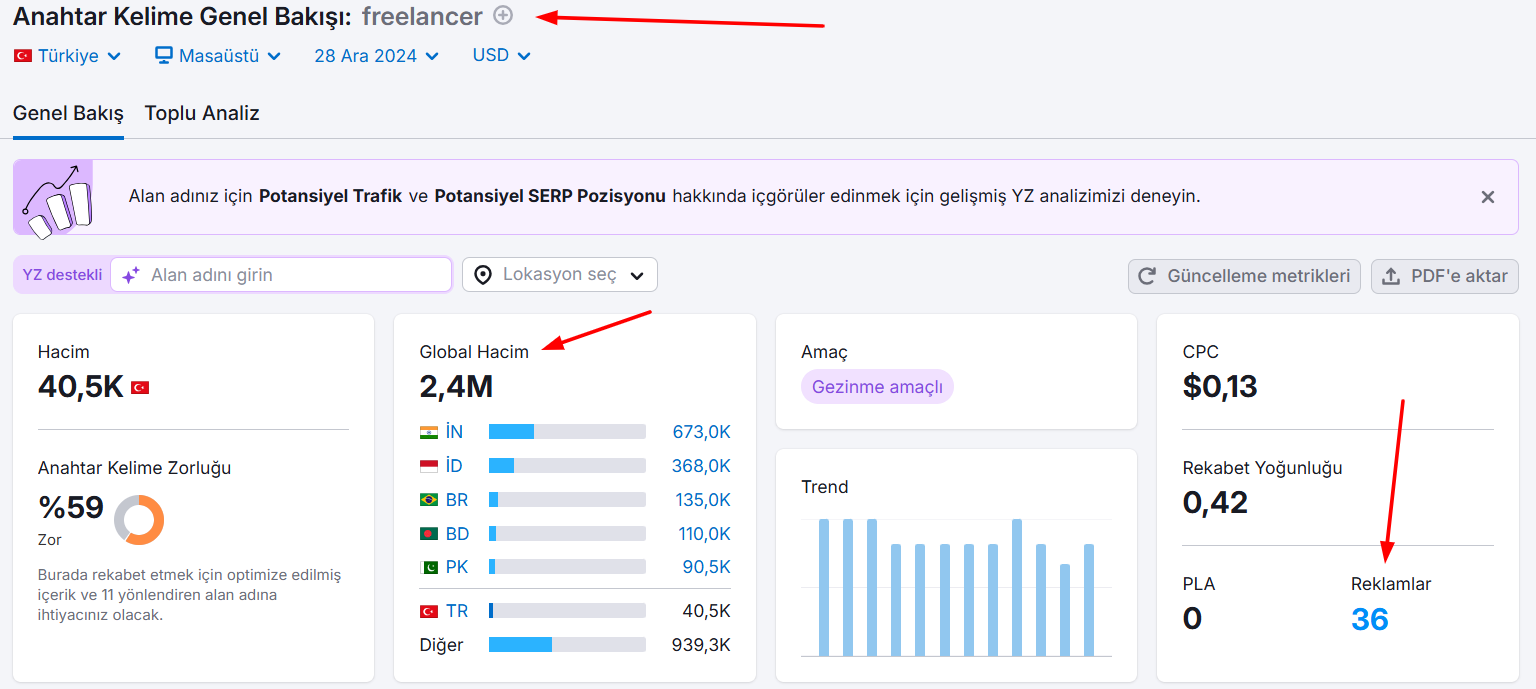Click the location pin icon

coord(483,275)
